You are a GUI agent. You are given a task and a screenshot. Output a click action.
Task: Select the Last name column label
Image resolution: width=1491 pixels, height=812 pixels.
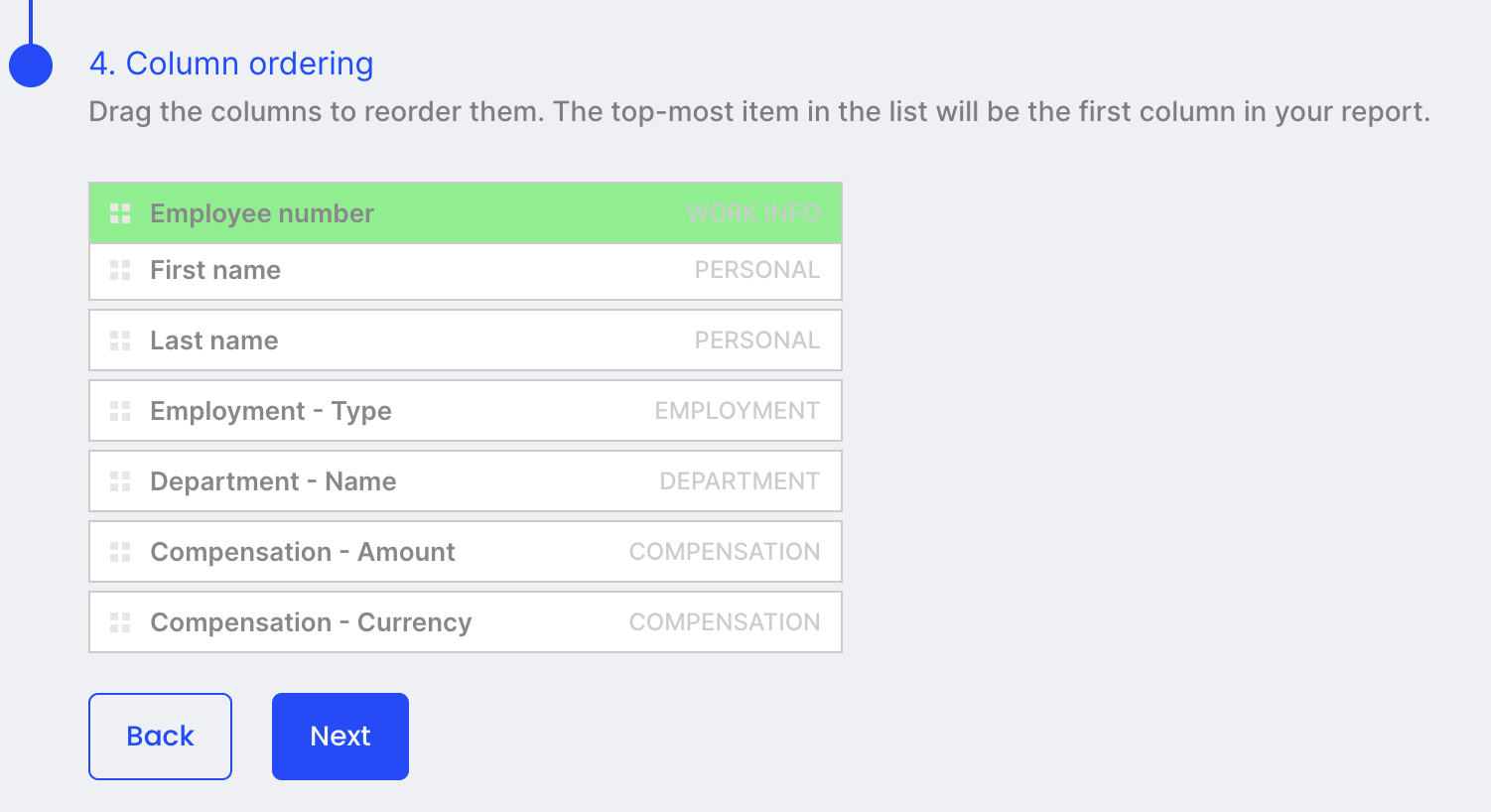(214, 340)
